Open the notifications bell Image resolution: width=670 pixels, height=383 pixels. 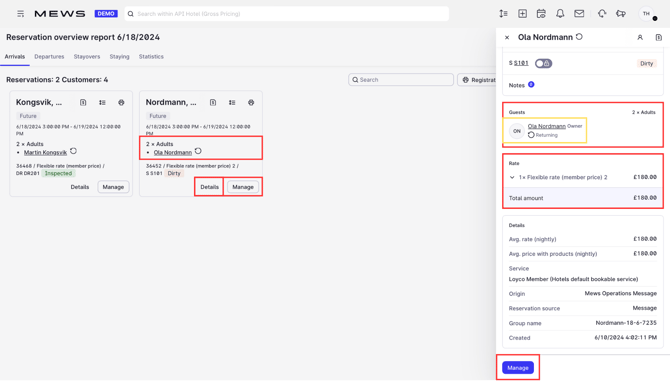pos(560,14)
